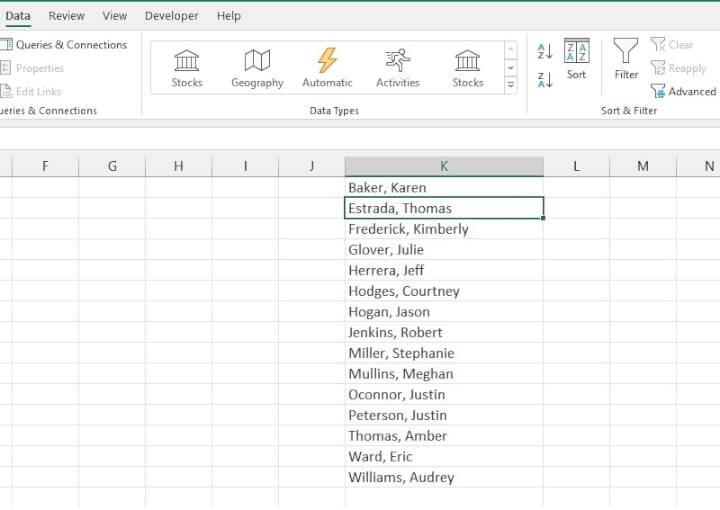The image size is (720, 510).
Task: Switch to the Review tab
Action: pos(67,16)
